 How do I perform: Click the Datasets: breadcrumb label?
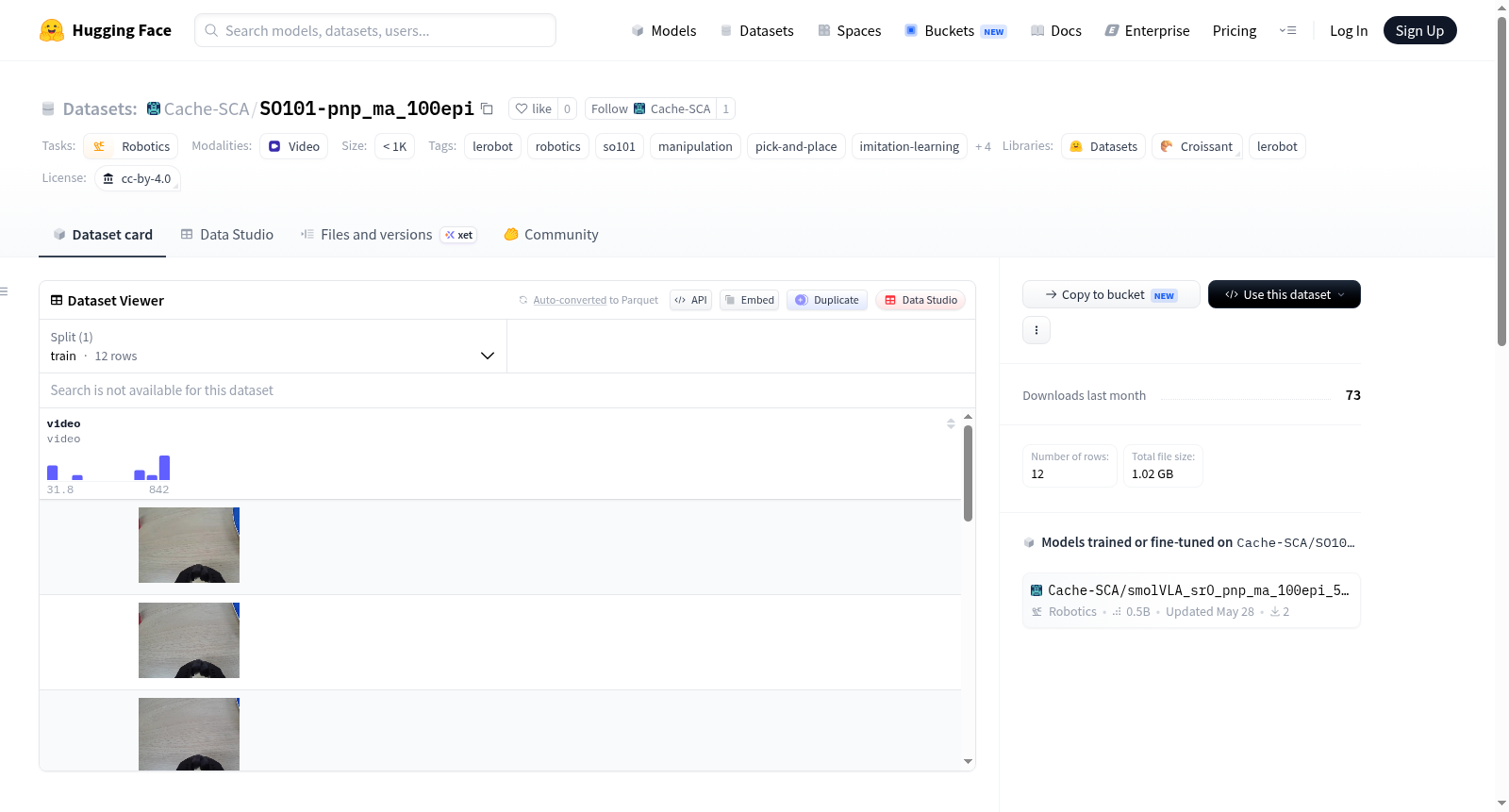100,108
